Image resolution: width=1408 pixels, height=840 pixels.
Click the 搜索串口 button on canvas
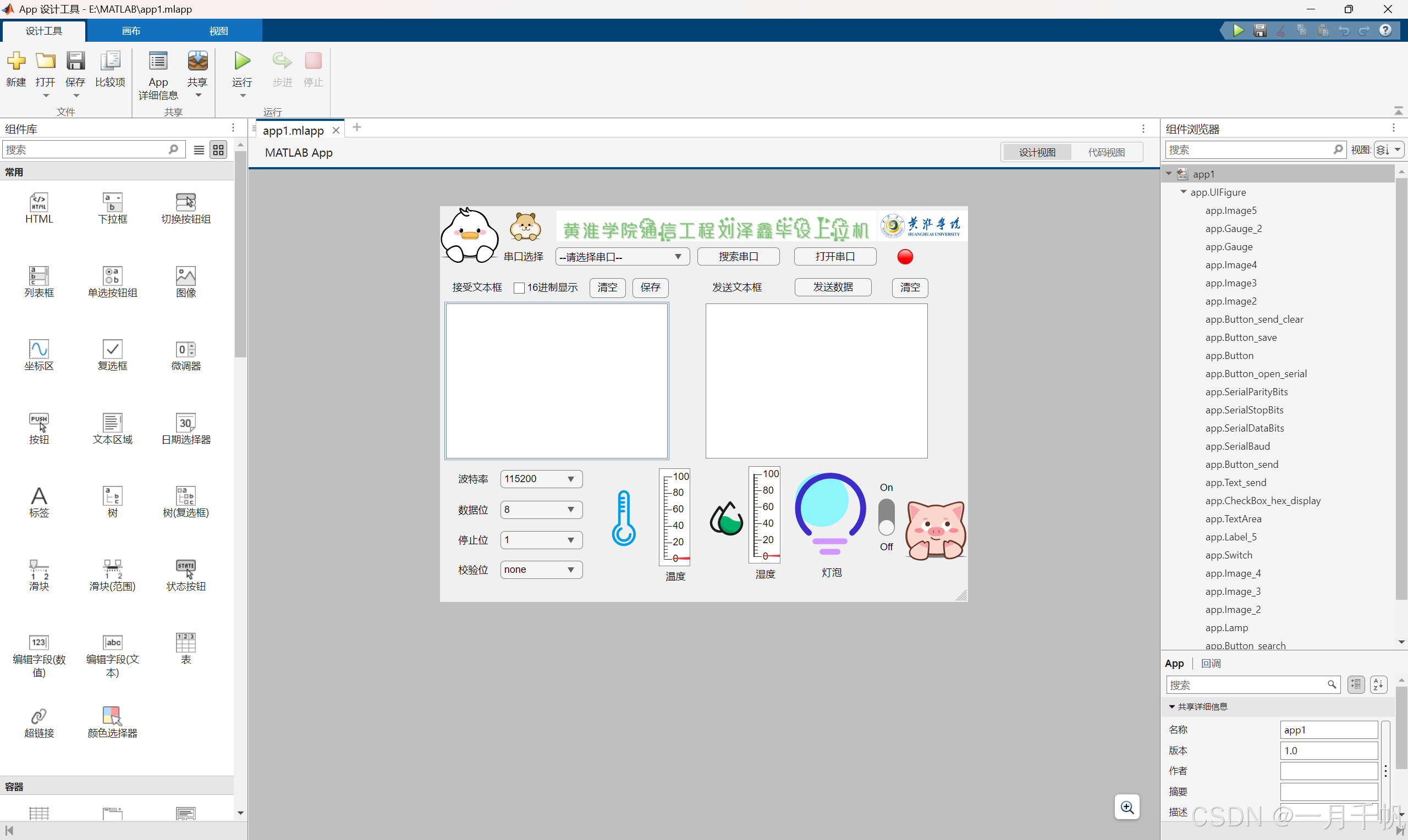point(738,257)
